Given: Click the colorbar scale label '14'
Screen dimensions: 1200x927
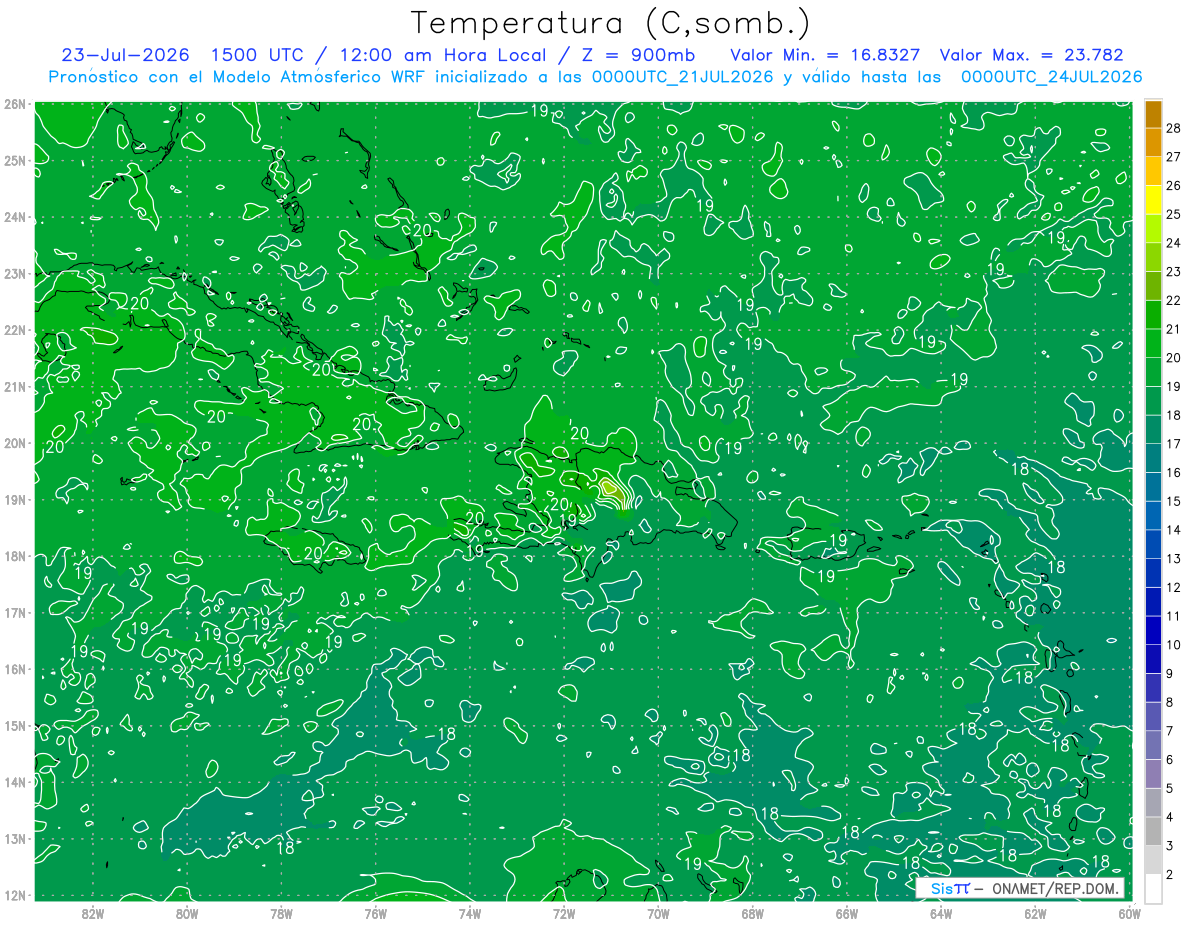Looking at the screenshot, I should point(1174,530).
